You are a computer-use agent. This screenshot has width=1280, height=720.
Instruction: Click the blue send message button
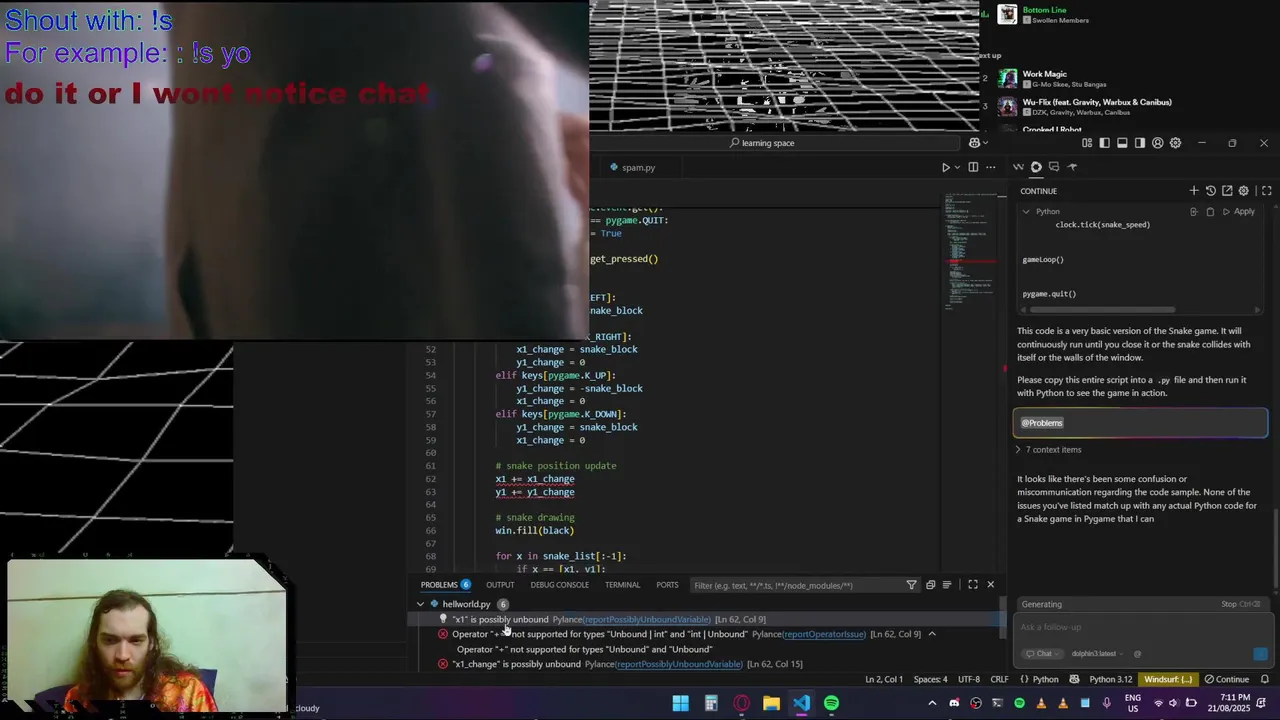(1260, 654)
